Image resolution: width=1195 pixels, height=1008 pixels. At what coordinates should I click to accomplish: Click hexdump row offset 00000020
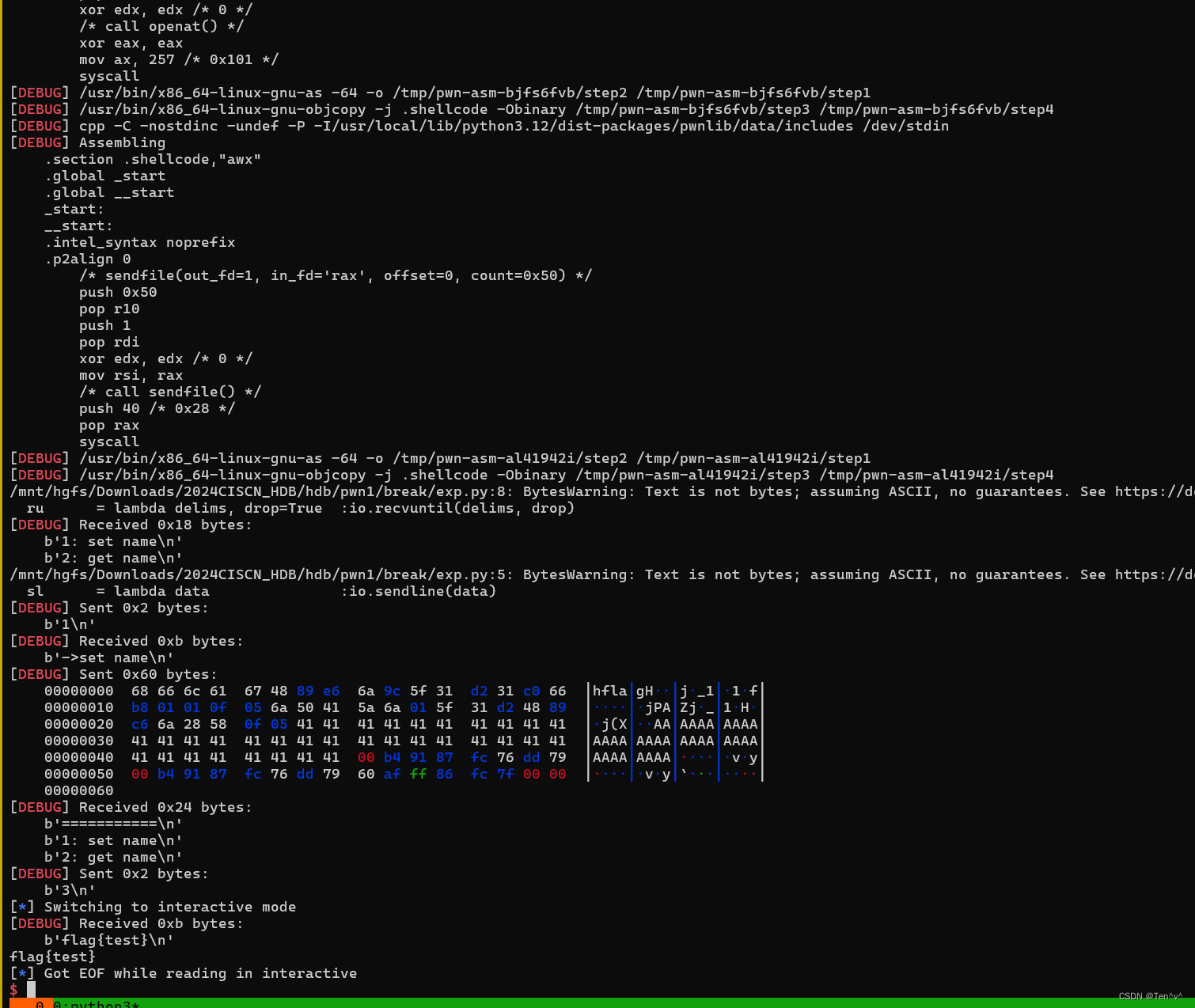click(x=403, y=724)
